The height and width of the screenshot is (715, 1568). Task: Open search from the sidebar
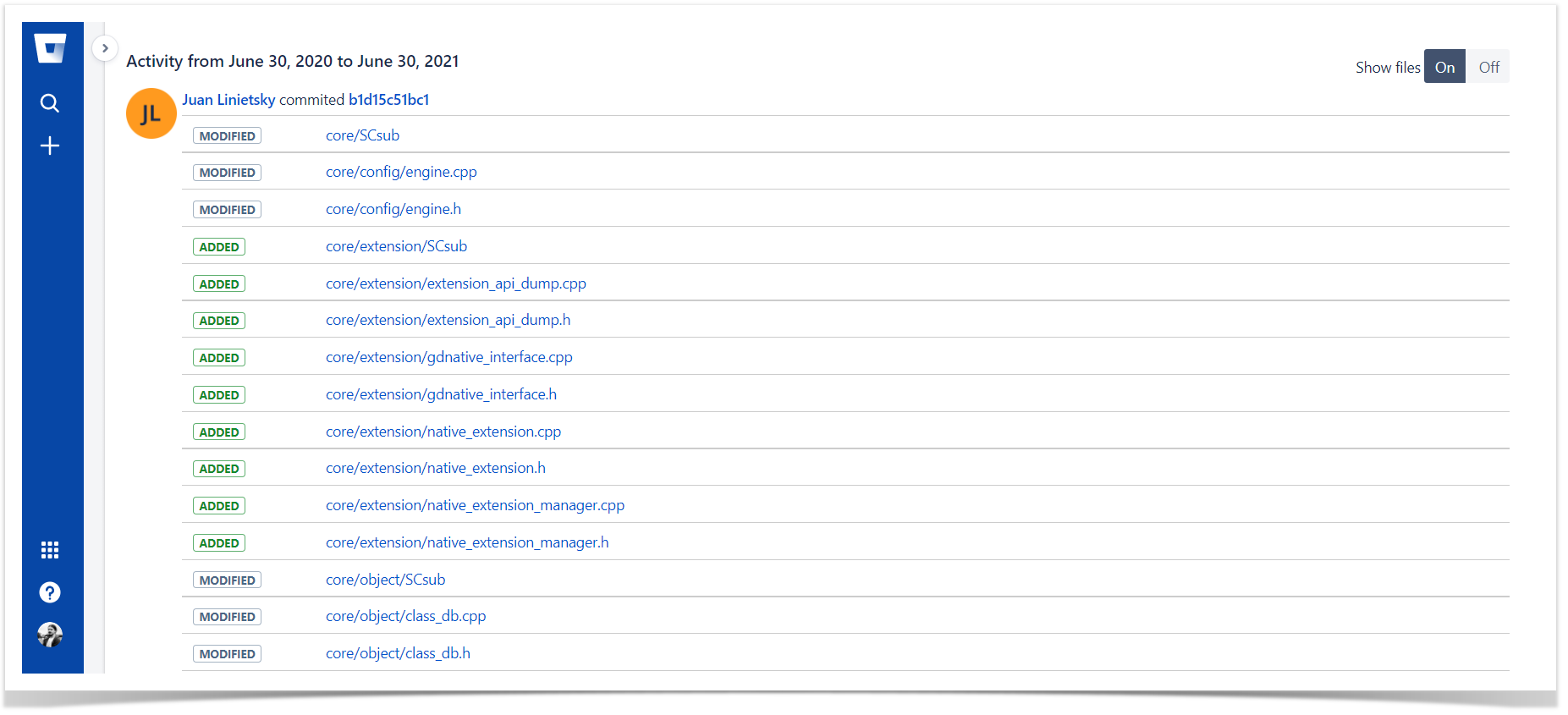coord(50,103)
